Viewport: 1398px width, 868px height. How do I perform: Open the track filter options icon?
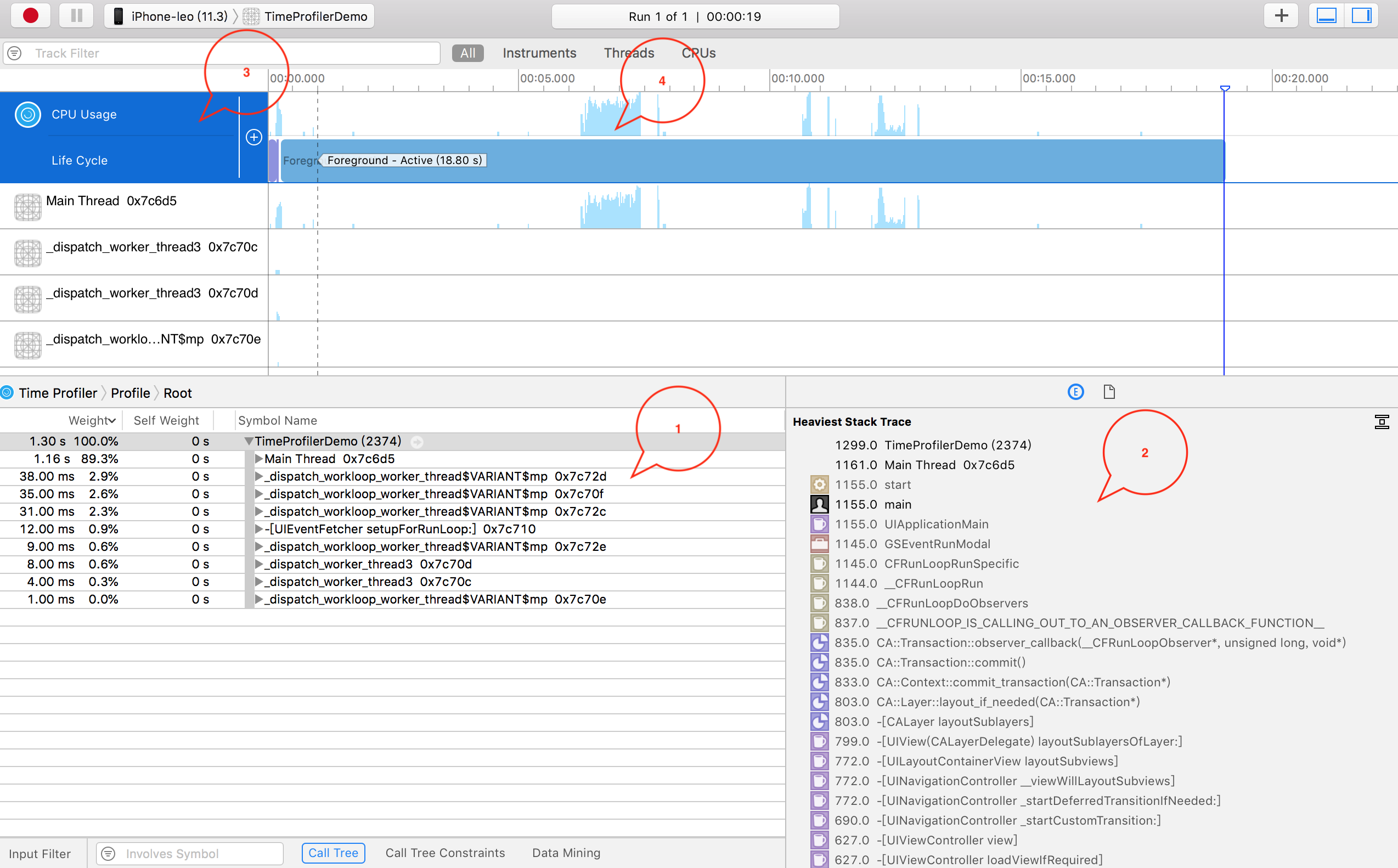pyautogui.click(x=14, y=53)
